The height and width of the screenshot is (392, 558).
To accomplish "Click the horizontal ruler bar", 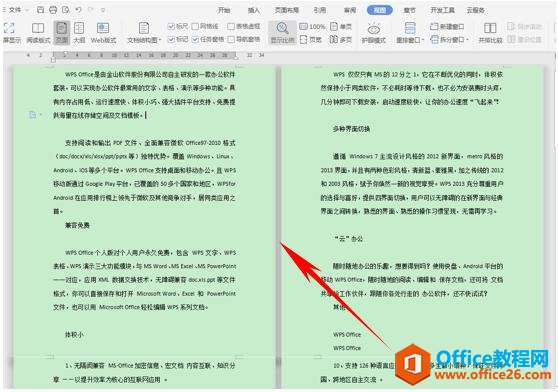I will click(145, 55).
